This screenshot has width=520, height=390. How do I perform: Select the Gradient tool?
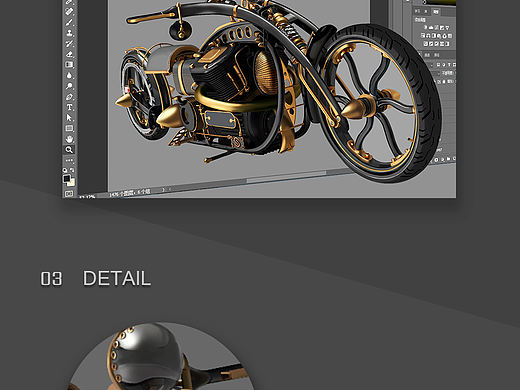(x=69, y=65)
